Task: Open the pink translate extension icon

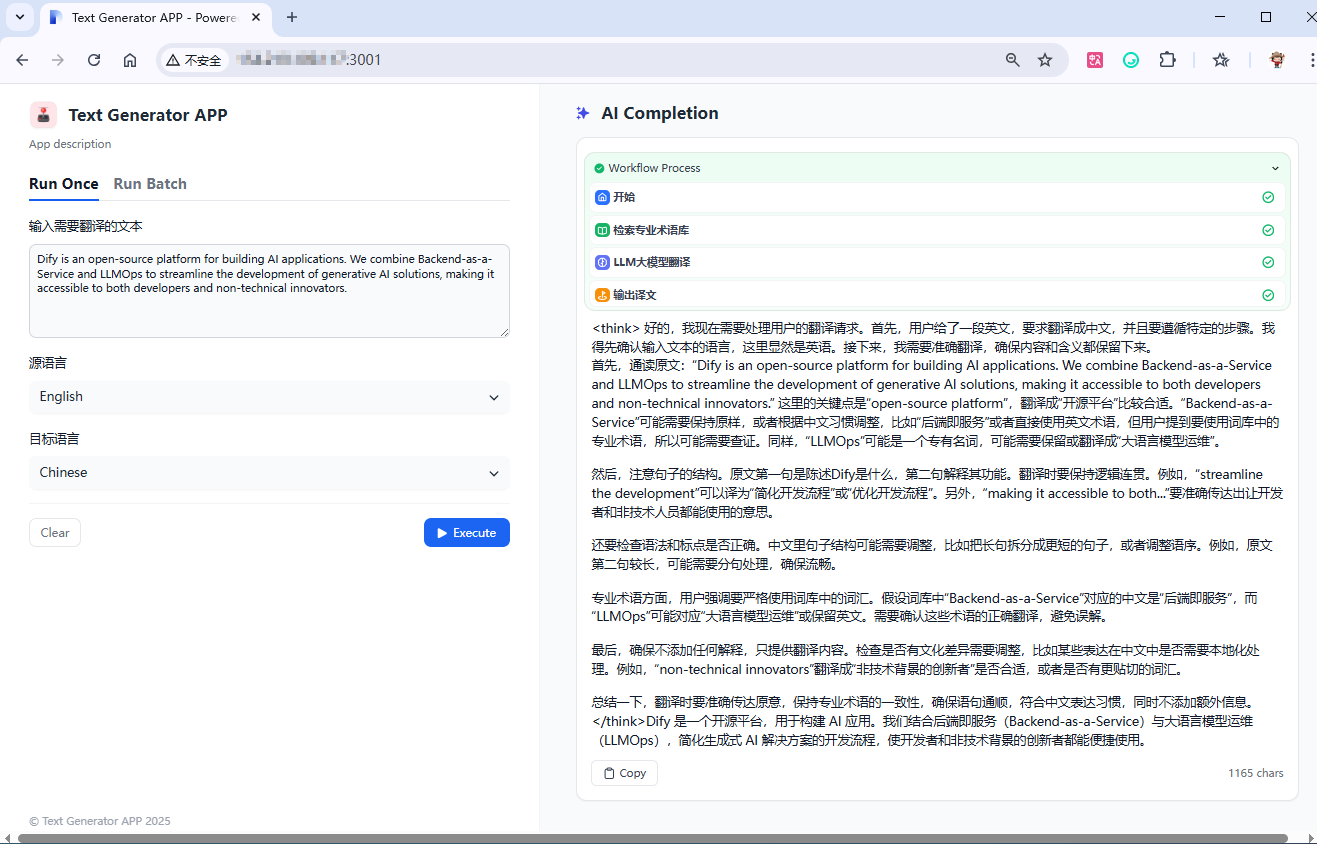Action: pyautogui.click(x=1095, y=60)
